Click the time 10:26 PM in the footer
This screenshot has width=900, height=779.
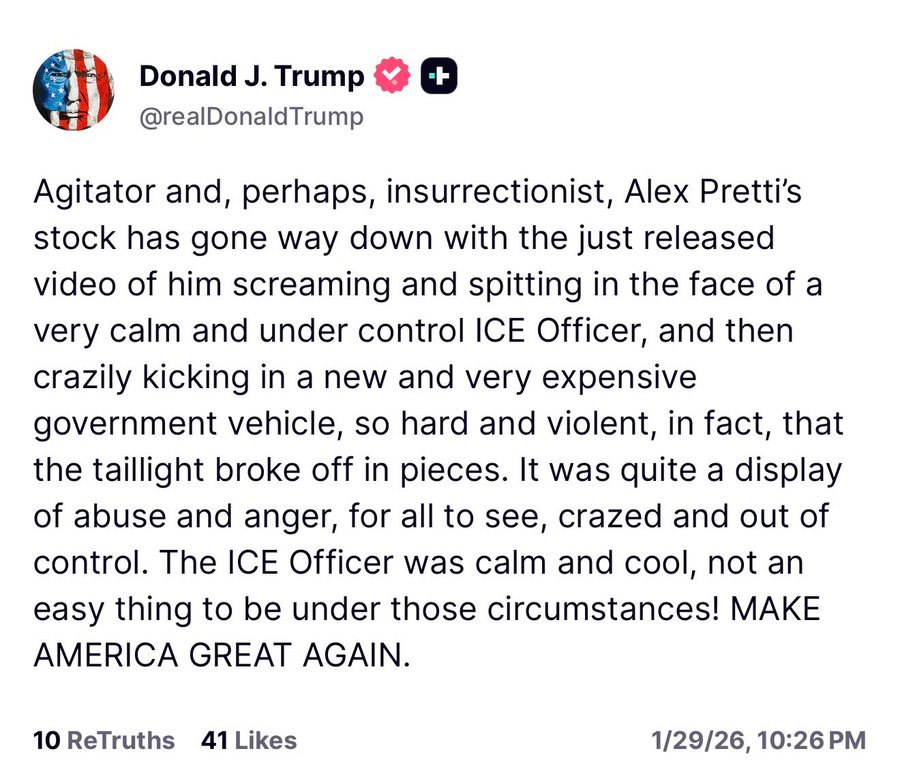pos(811,741)
